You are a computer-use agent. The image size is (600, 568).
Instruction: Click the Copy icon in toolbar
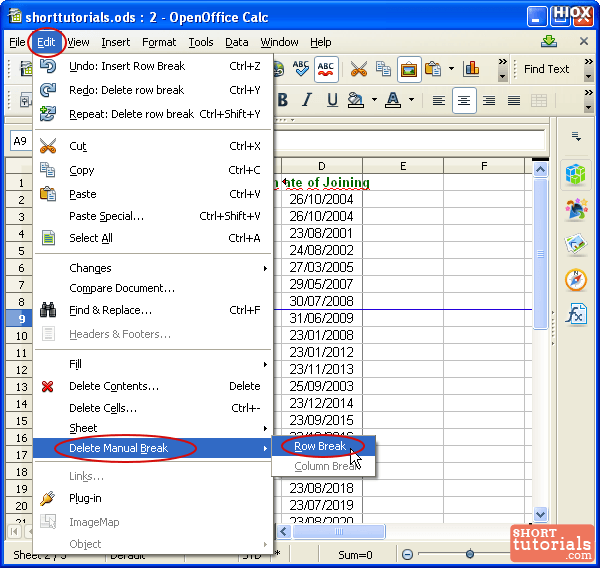point(383,69)
